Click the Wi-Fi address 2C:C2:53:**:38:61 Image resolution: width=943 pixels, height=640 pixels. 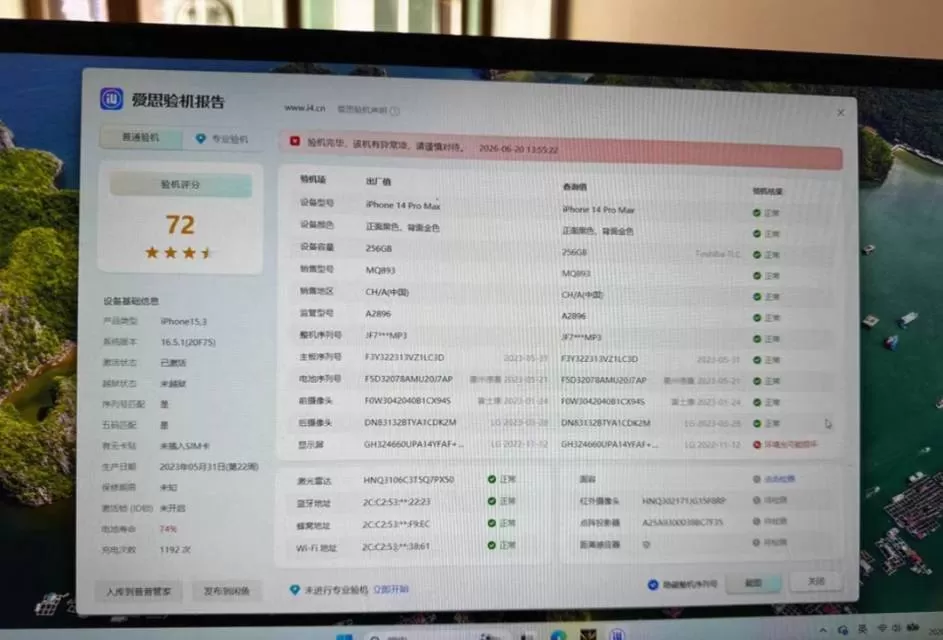(396, 547)
